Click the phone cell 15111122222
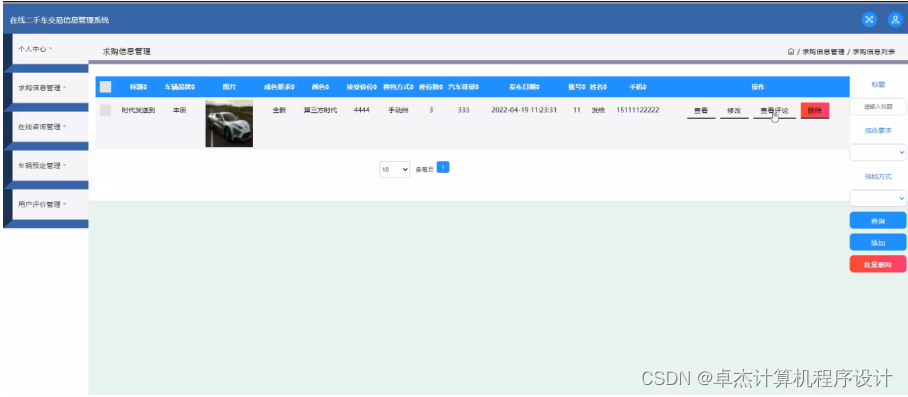The image size is (908, 397). tap(638, 110)
